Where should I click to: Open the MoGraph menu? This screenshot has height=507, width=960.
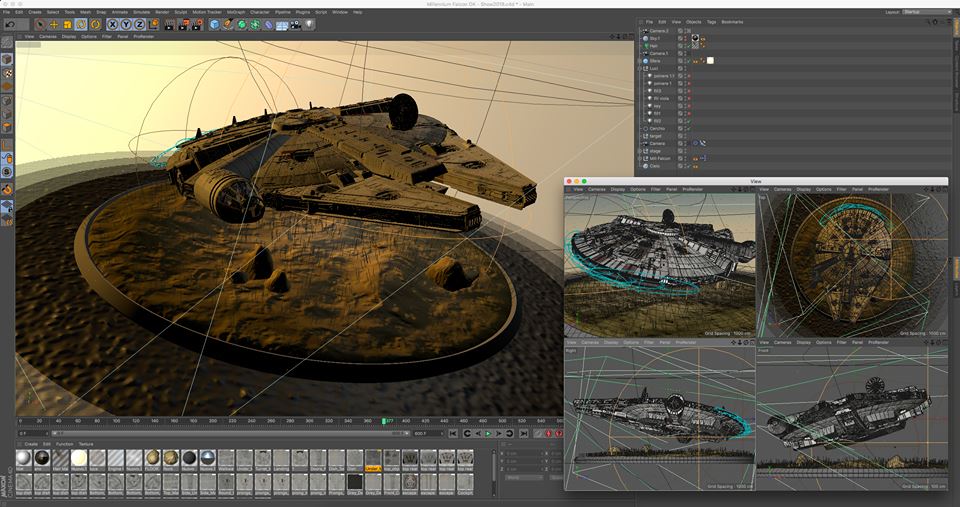(236, 12)
